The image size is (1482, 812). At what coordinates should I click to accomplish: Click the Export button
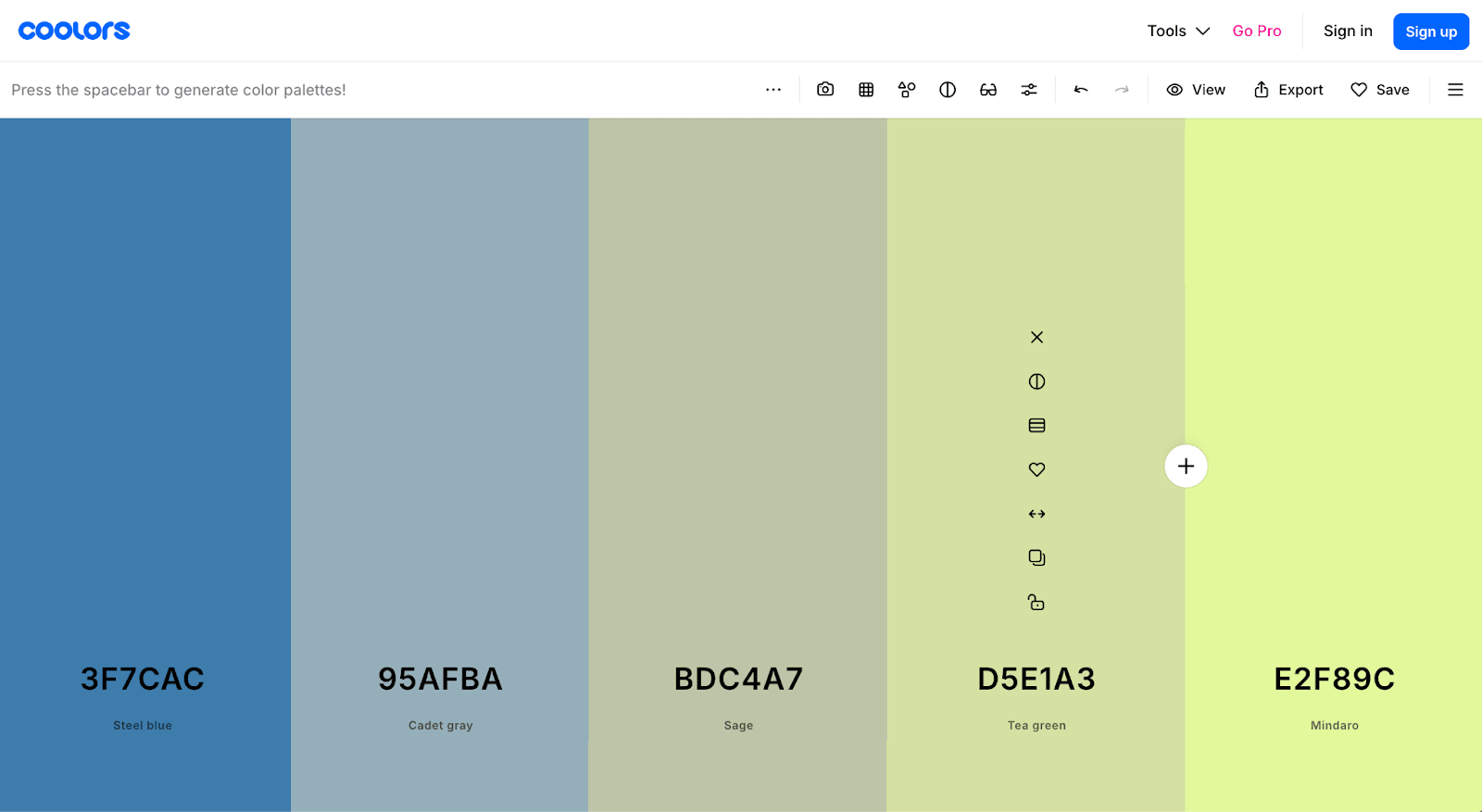click(1288, 90)
